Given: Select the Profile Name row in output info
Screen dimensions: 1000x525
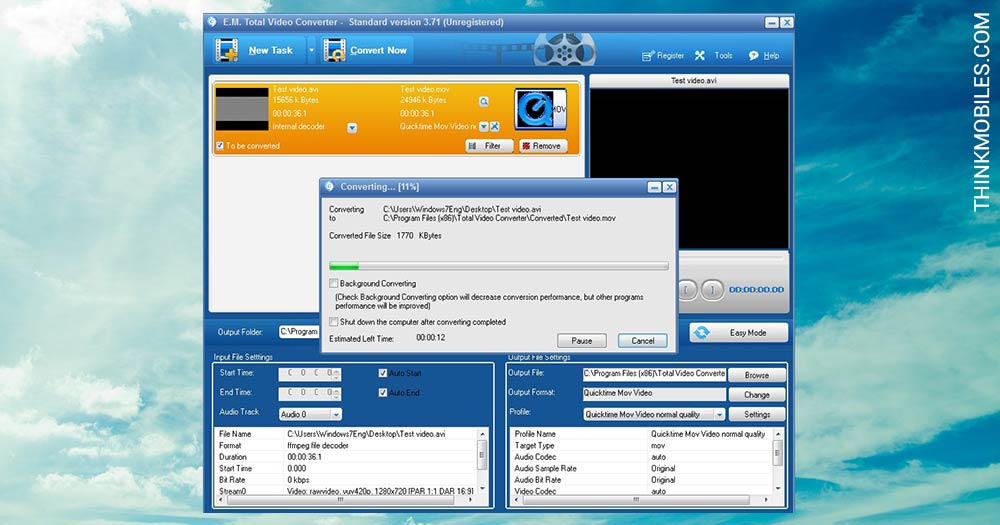Looking at the screenshot, I should [x=641, y=434].
